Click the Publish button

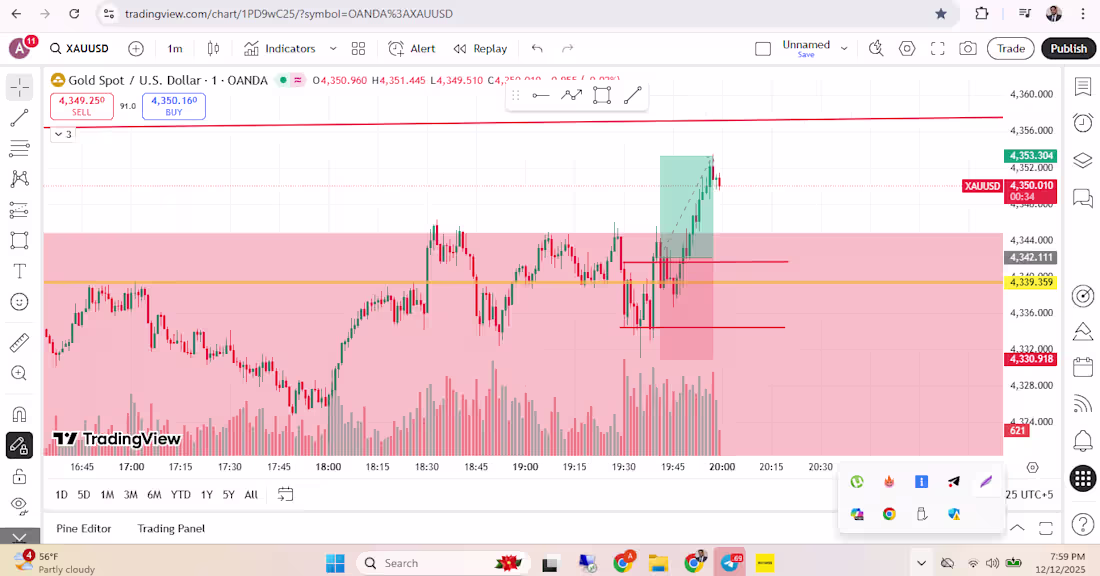point(1068,48)
